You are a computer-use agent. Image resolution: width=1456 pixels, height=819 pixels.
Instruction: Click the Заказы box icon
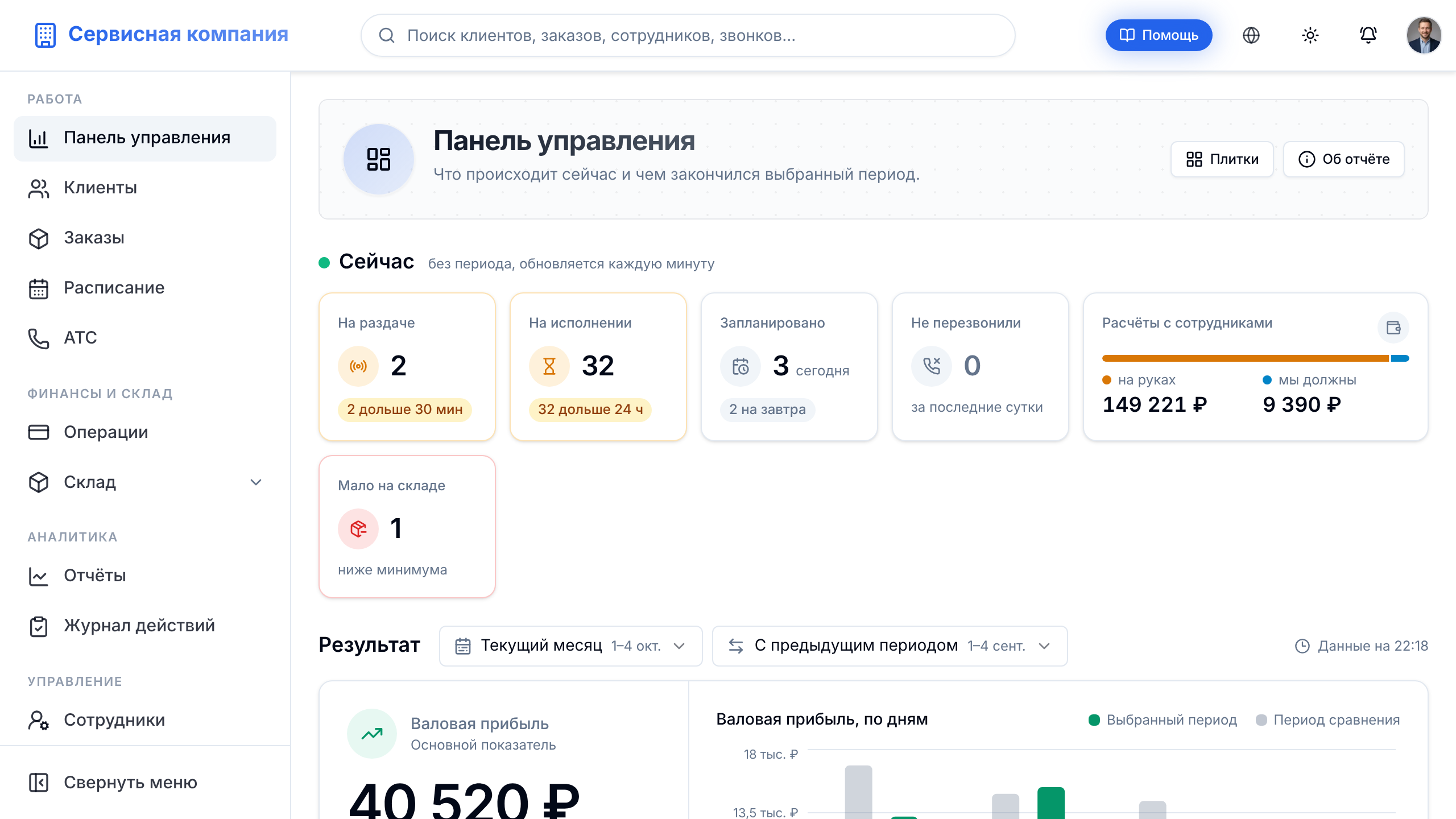pyautogui.click(x=38, y=238)
